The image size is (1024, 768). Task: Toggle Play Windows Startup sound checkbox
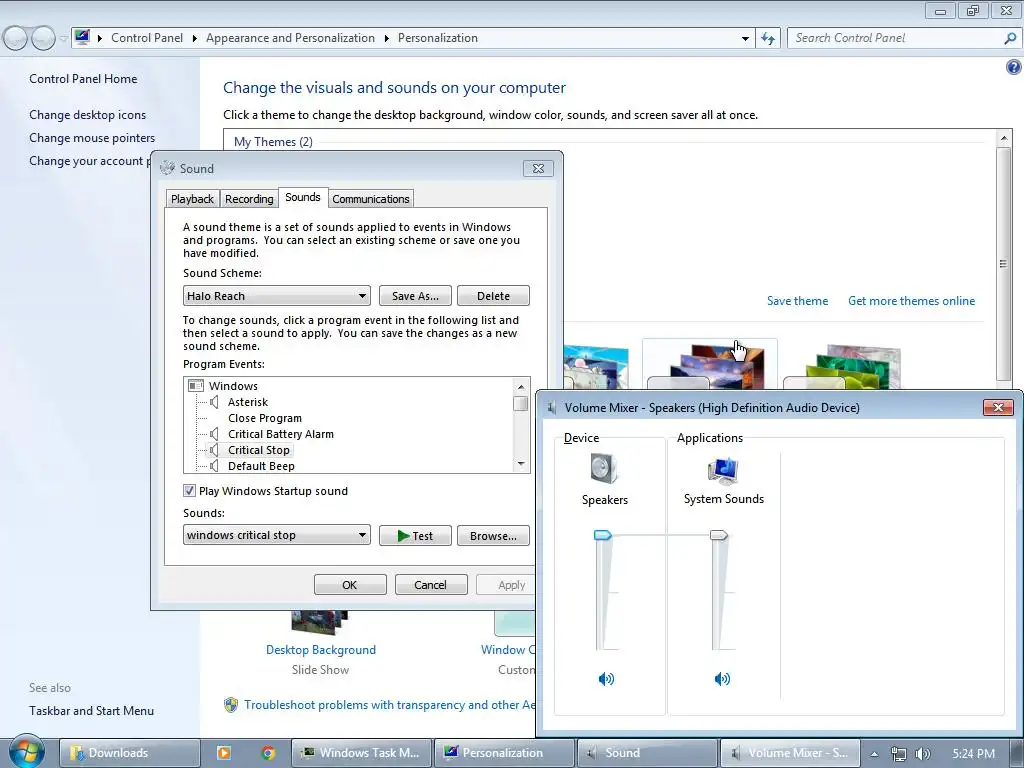click(189, 490)
